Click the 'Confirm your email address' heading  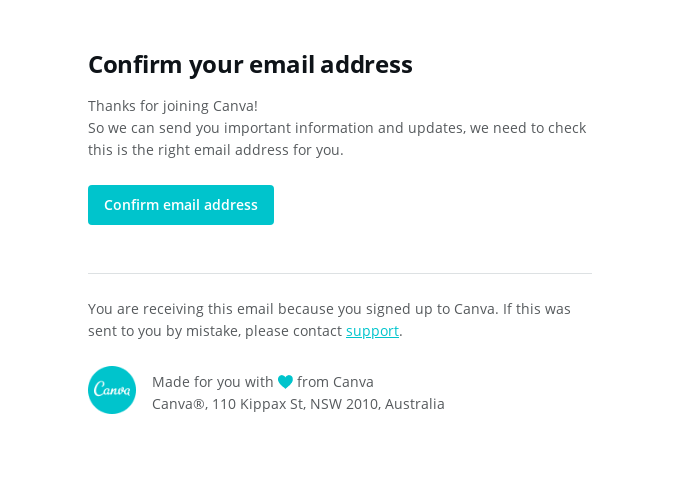click(x=250, y=65)
